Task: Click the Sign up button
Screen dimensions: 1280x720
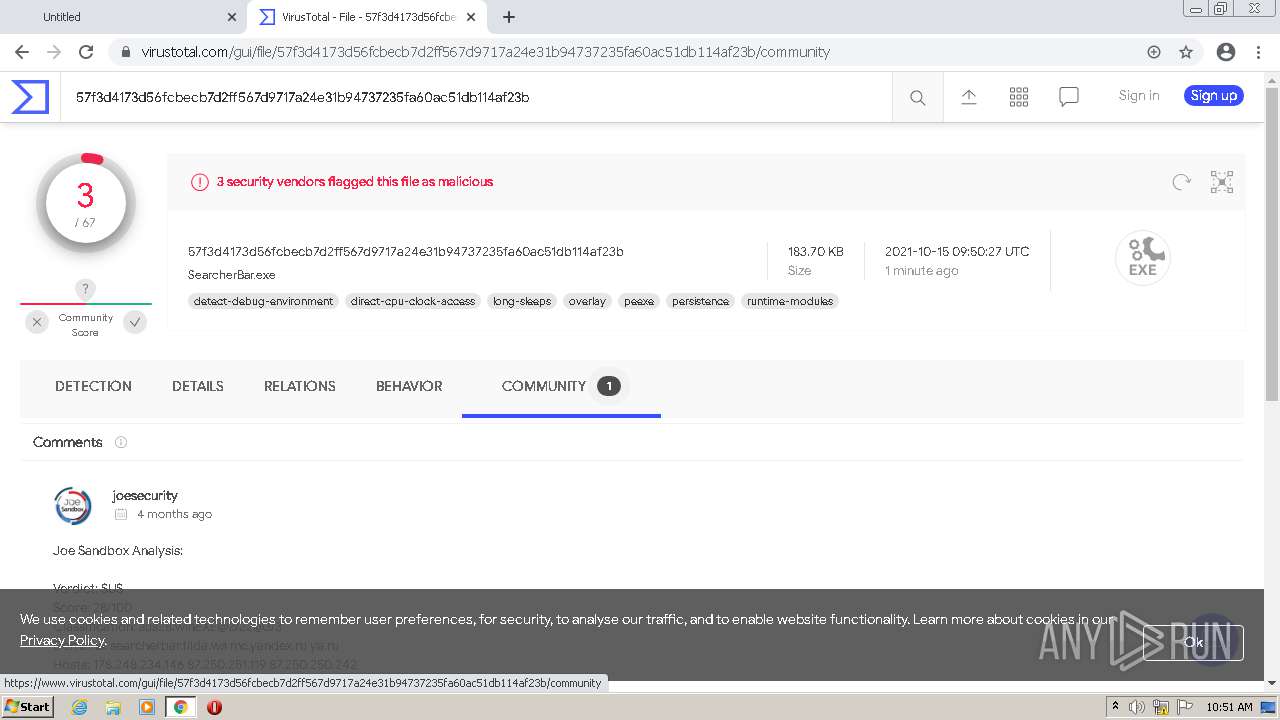Action: point(1214,96)
